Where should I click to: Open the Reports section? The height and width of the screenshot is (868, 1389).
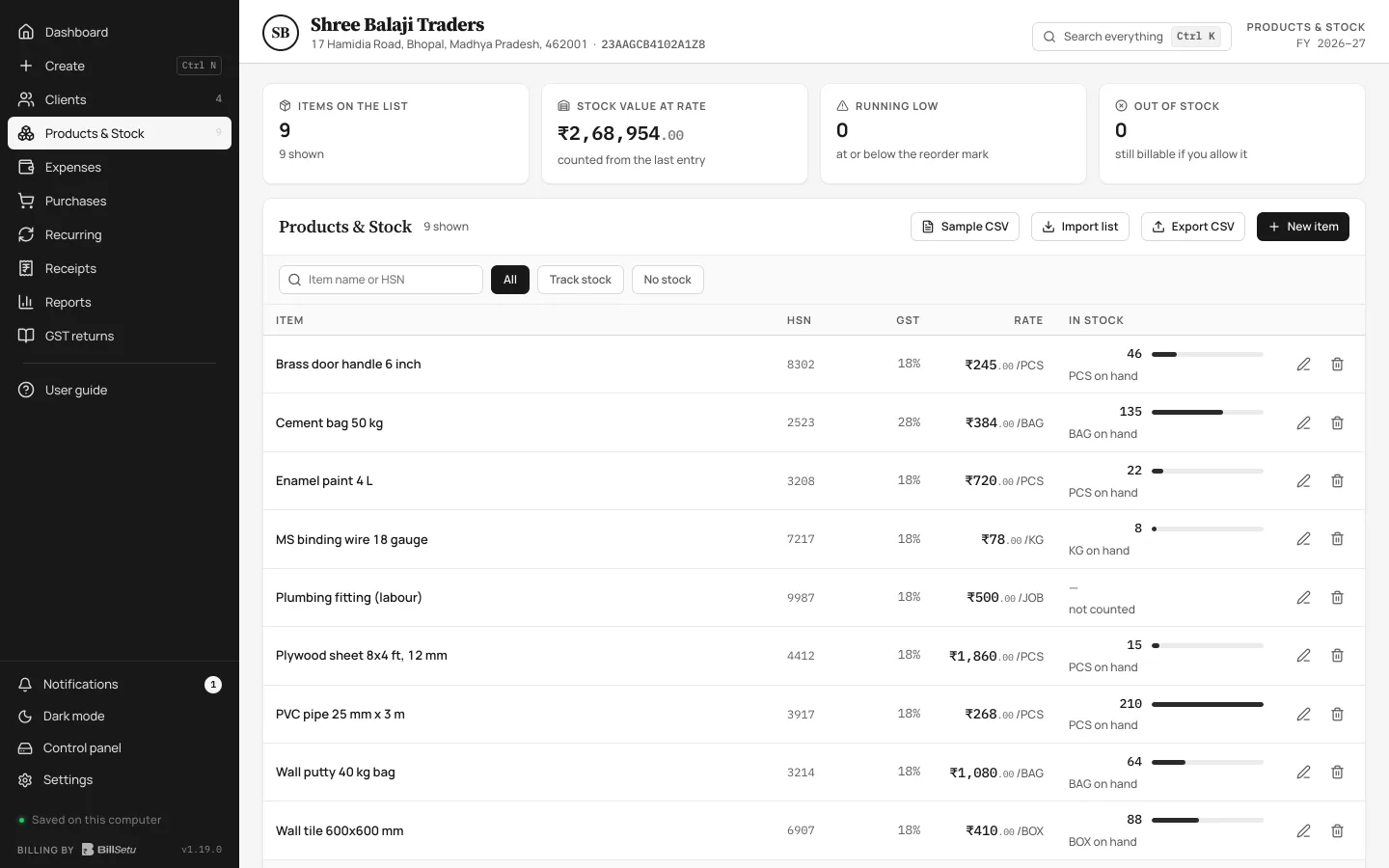click(x=120, y=302)
